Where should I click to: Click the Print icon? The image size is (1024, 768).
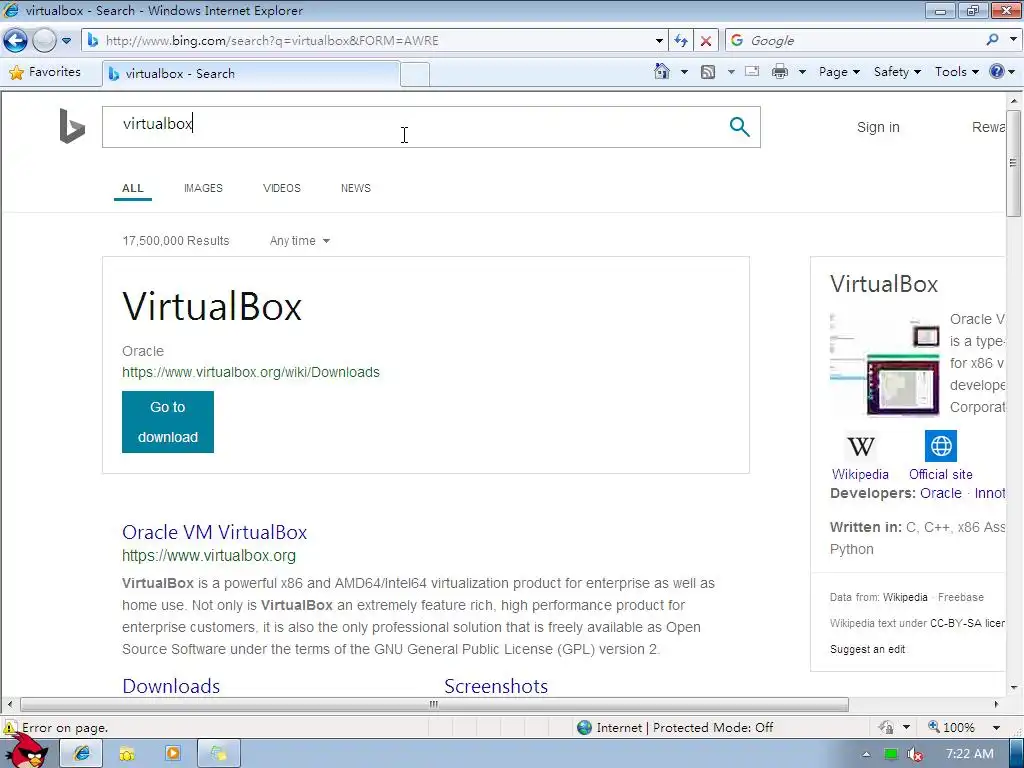(x=780, y=72)
